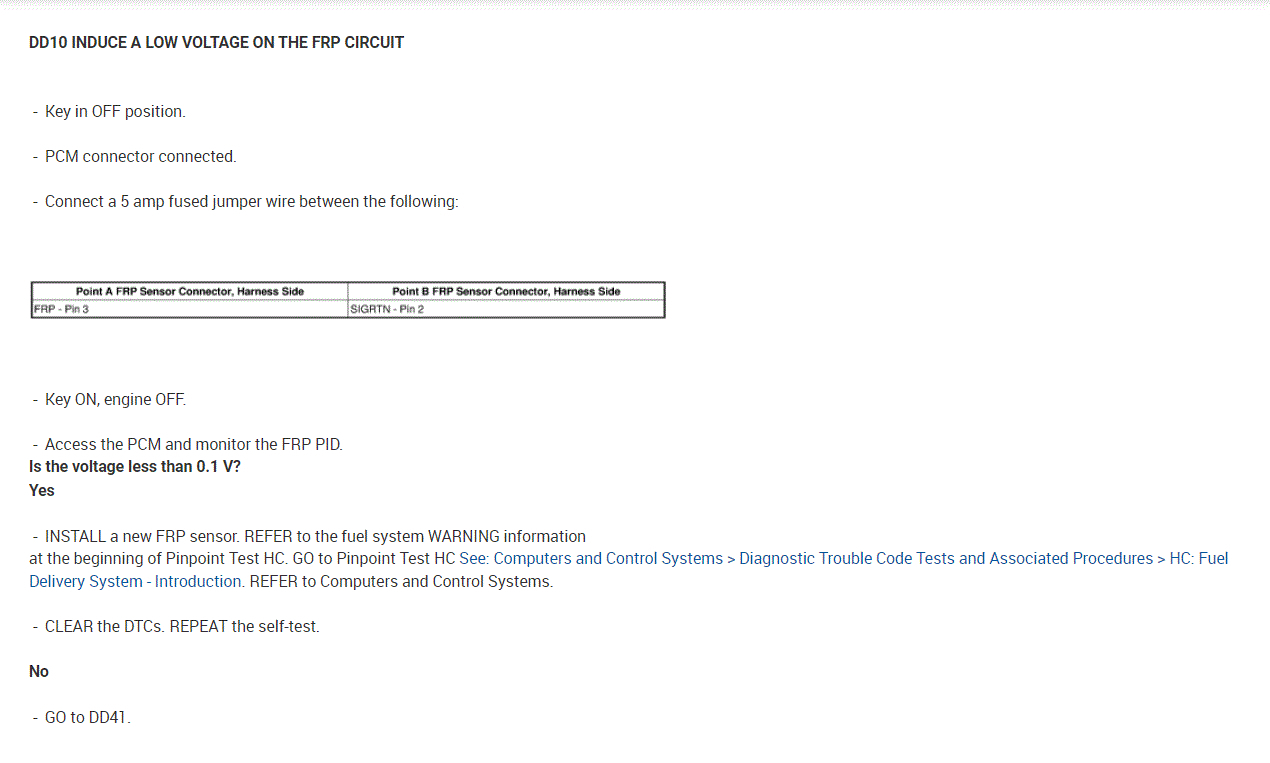The width and height of the screenshot is (1270, 763).
Task: Click the Point B table header
Action: [x=506, y=291]
